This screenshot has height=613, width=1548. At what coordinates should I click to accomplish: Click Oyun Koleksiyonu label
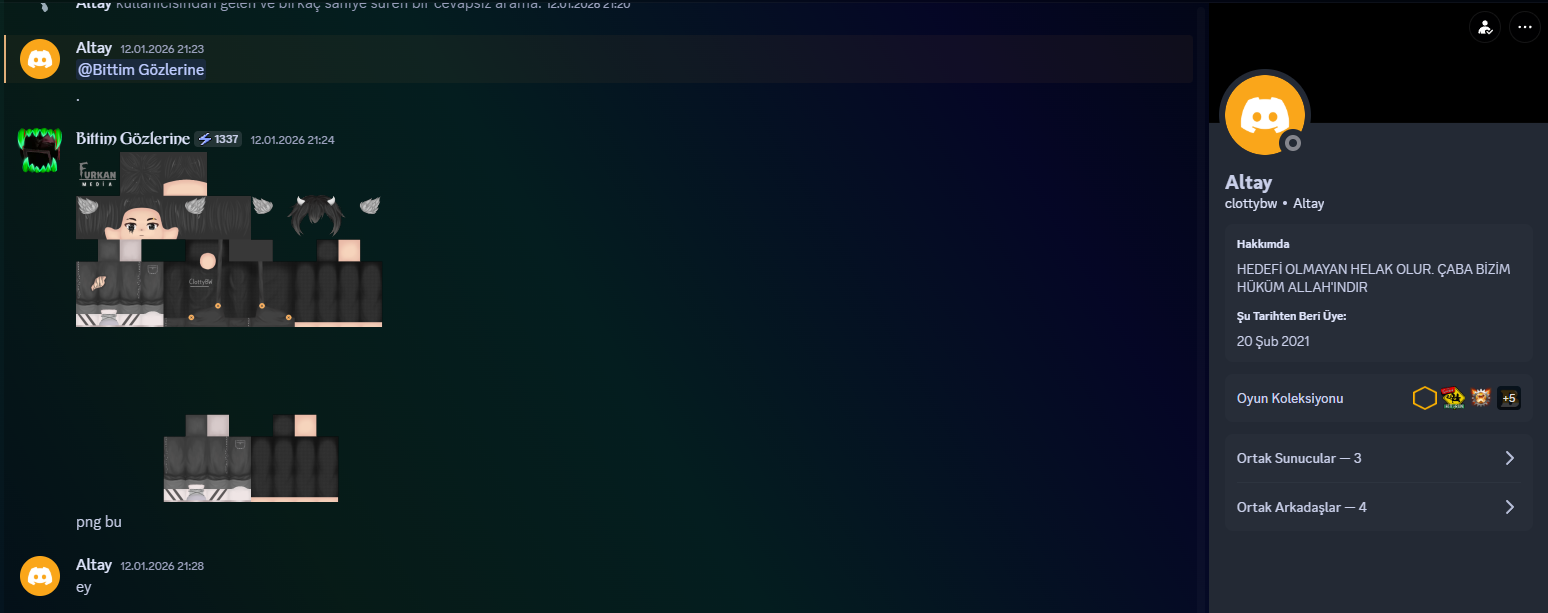point(1290,398)
